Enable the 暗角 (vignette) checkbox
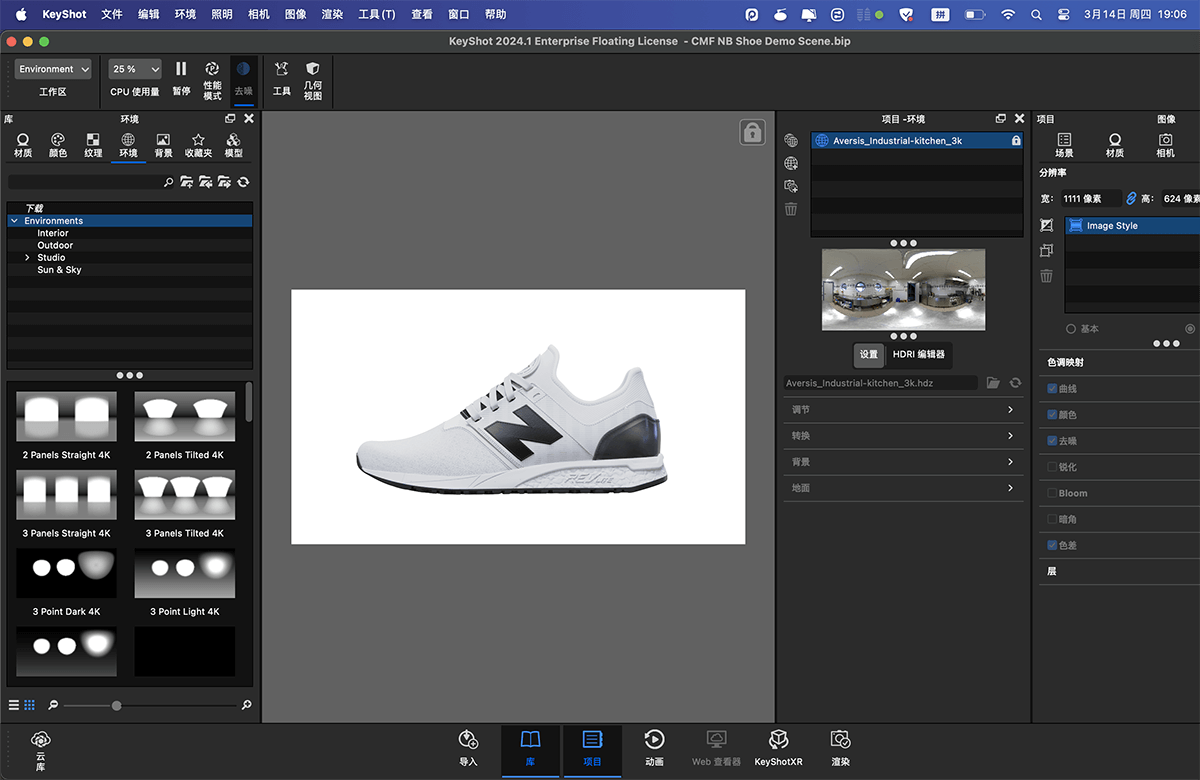This screenshot has height=780, width=1200. tap(1052, 519)
